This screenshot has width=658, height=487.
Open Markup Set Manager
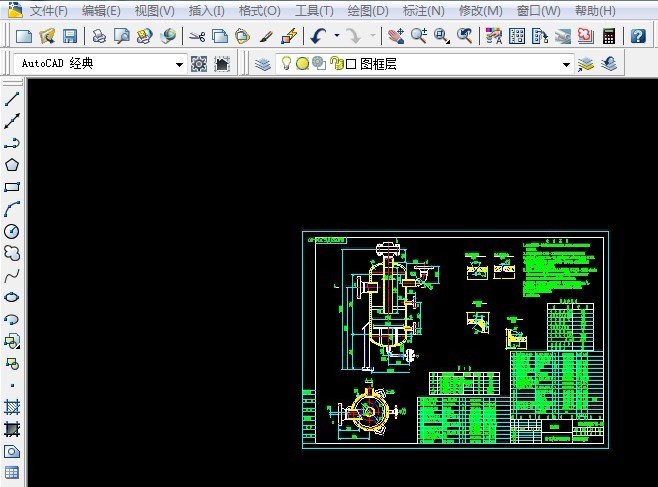tap(585, 36)
